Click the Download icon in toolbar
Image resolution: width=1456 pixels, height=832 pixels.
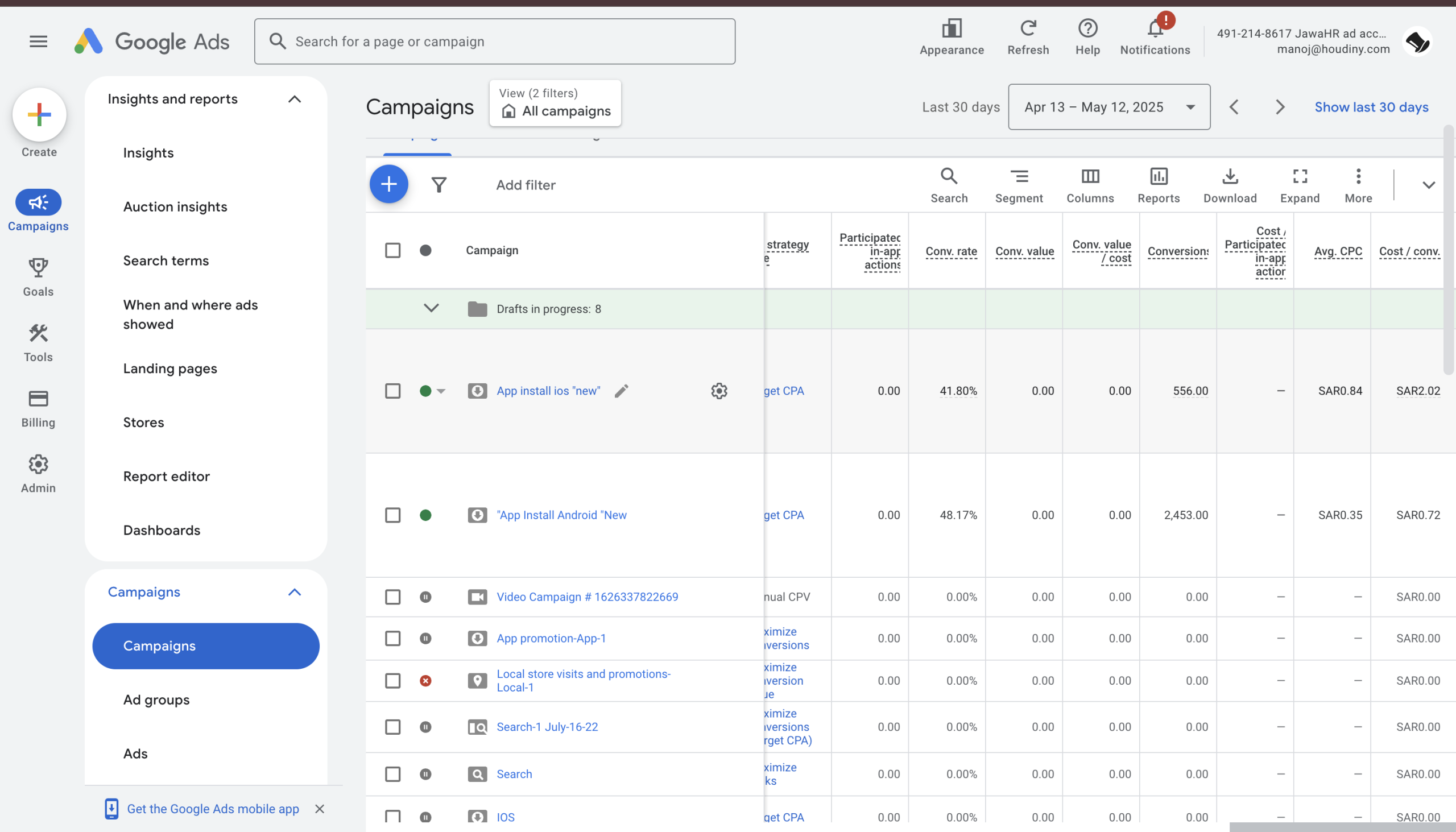click(1230, 184)
